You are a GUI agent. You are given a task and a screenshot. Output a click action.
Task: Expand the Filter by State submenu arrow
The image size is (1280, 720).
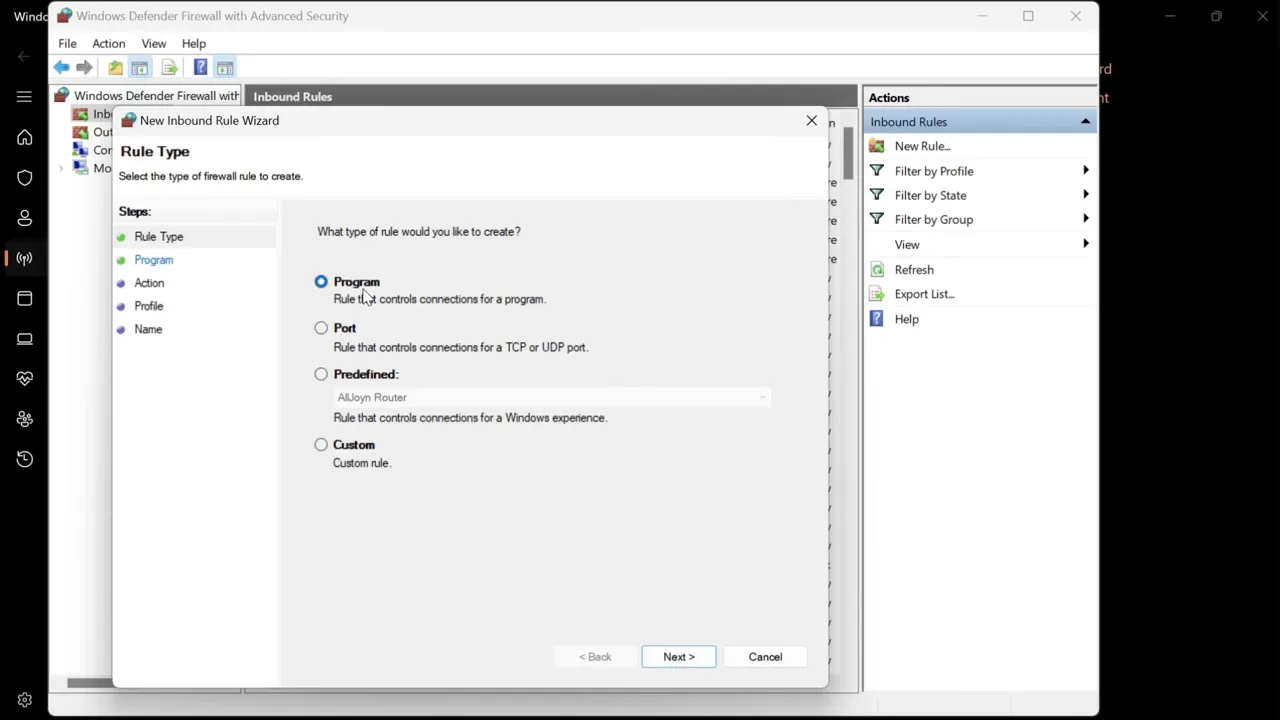coord(1086,195)
